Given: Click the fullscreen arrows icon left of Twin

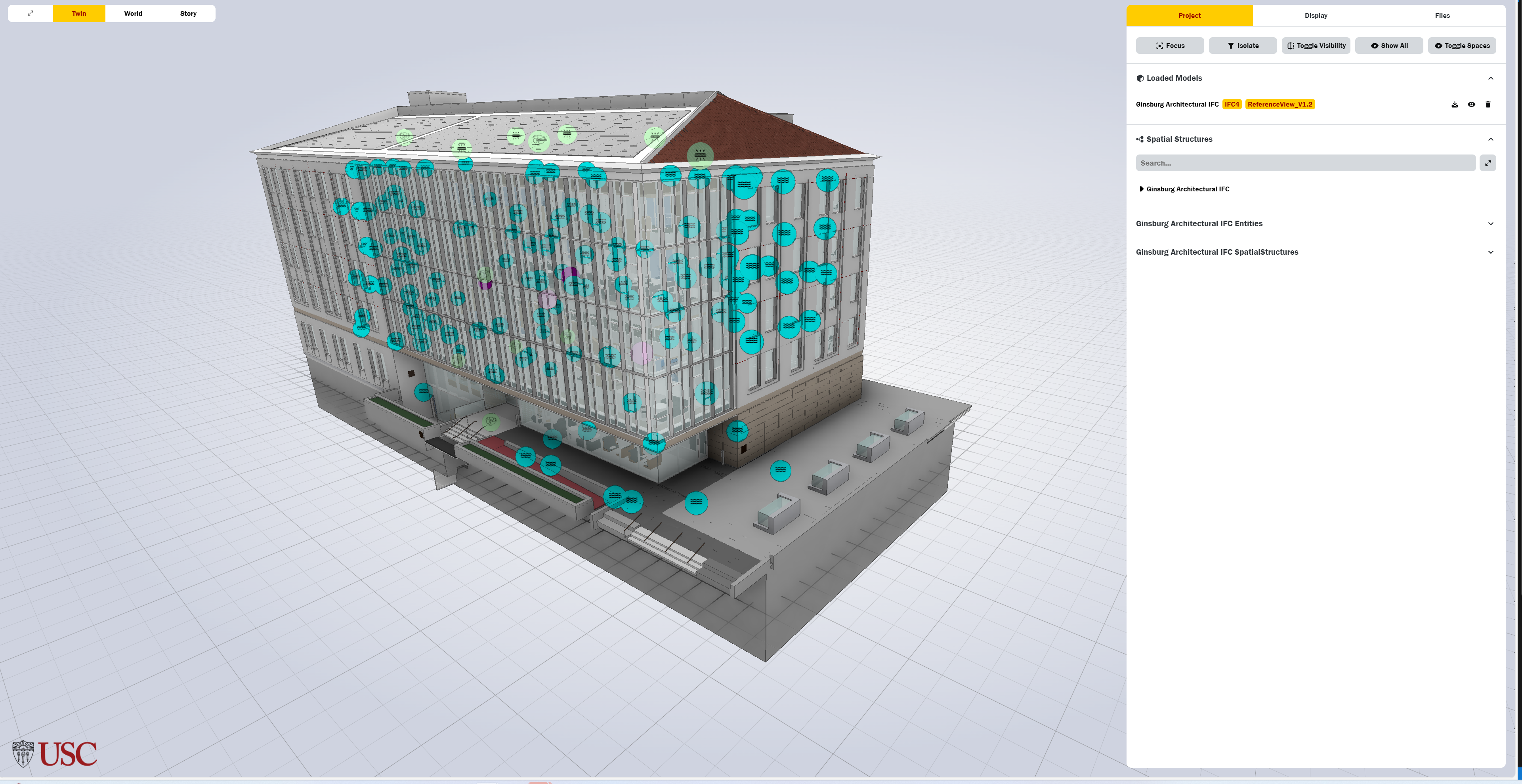Looking at the screenshot, I should [x=31, y=13].
